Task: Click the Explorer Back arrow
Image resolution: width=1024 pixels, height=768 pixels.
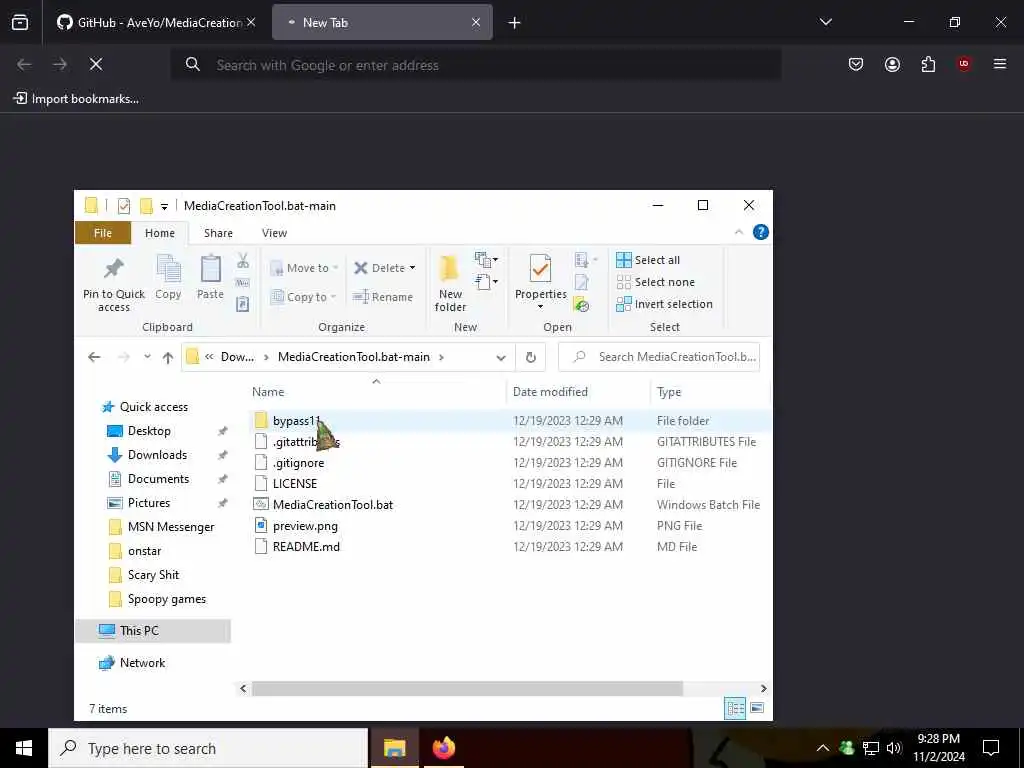Action: pyautogui.click(x=94, y=357)
